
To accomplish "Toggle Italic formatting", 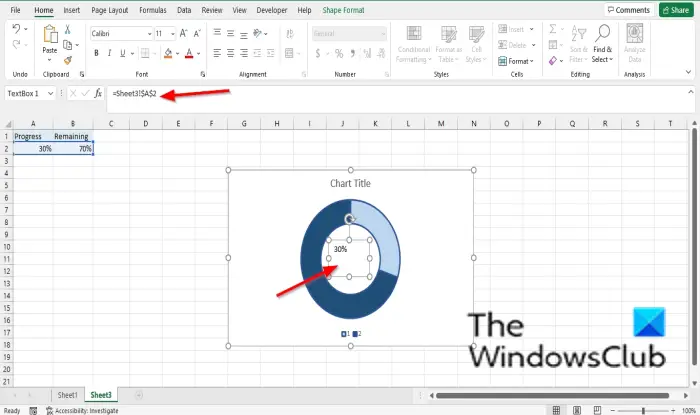I will 109,54.
